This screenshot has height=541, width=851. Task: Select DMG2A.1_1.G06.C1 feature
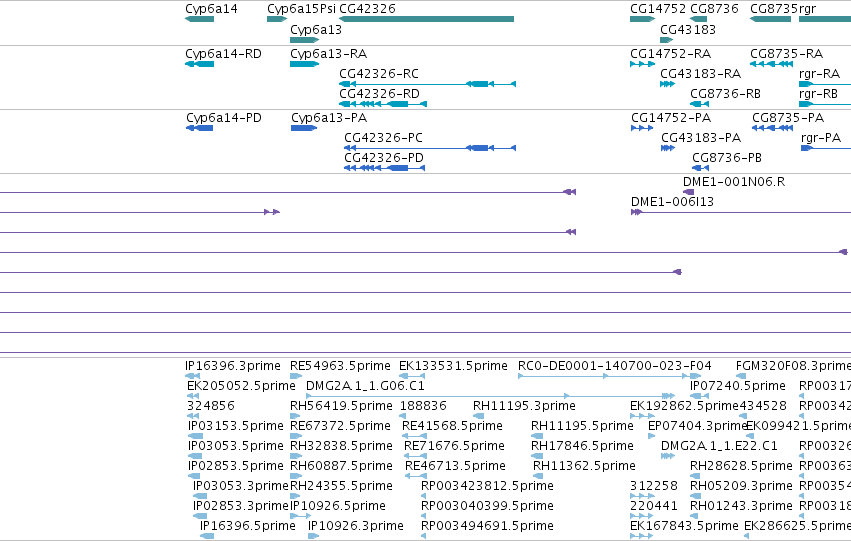click(365, 386)
